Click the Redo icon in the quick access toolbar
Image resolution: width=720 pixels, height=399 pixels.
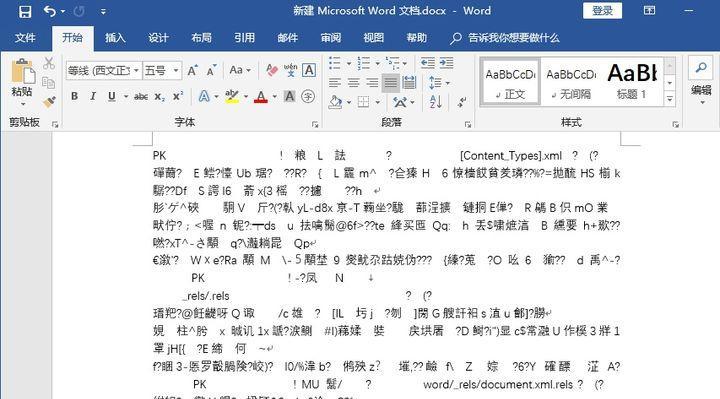click(x=79, y=11)
